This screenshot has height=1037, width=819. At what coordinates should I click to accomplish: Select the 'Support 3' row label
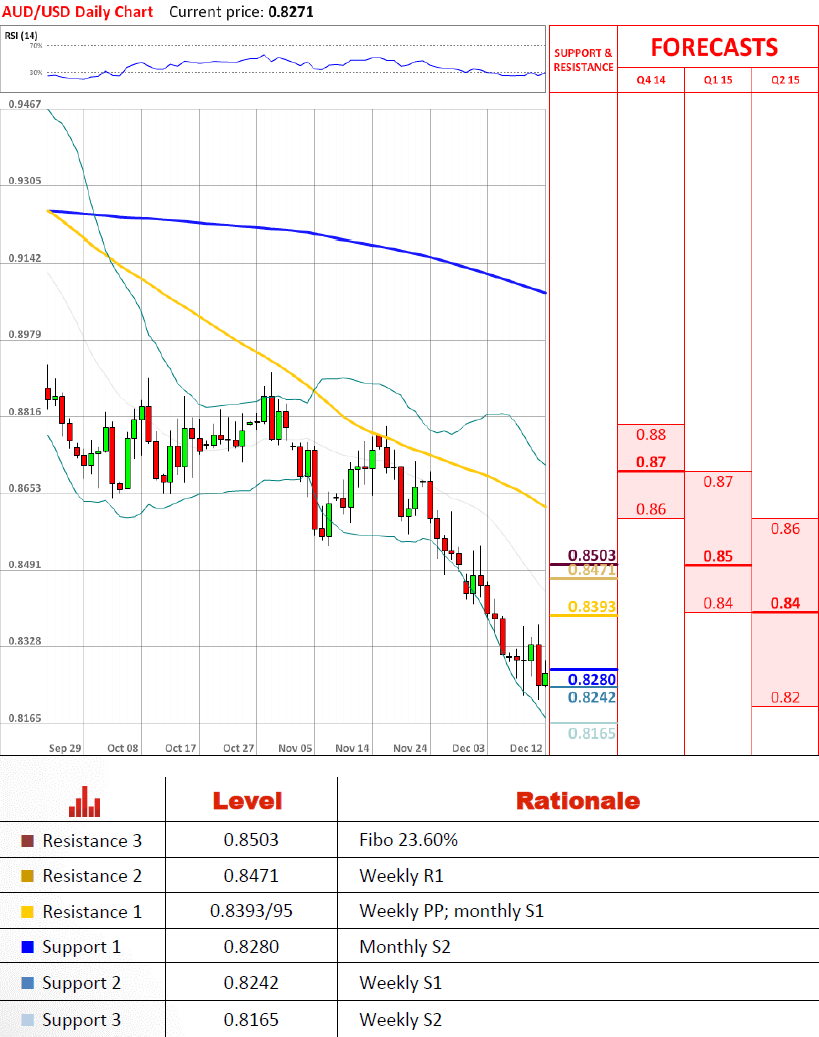[81, 1019]
